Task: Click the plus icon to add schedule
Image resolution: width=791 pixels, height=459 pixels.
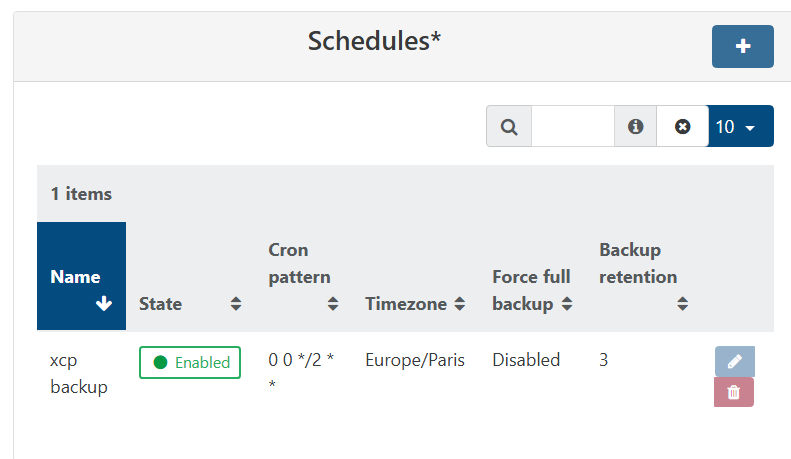Action: (x=742, y=47)
